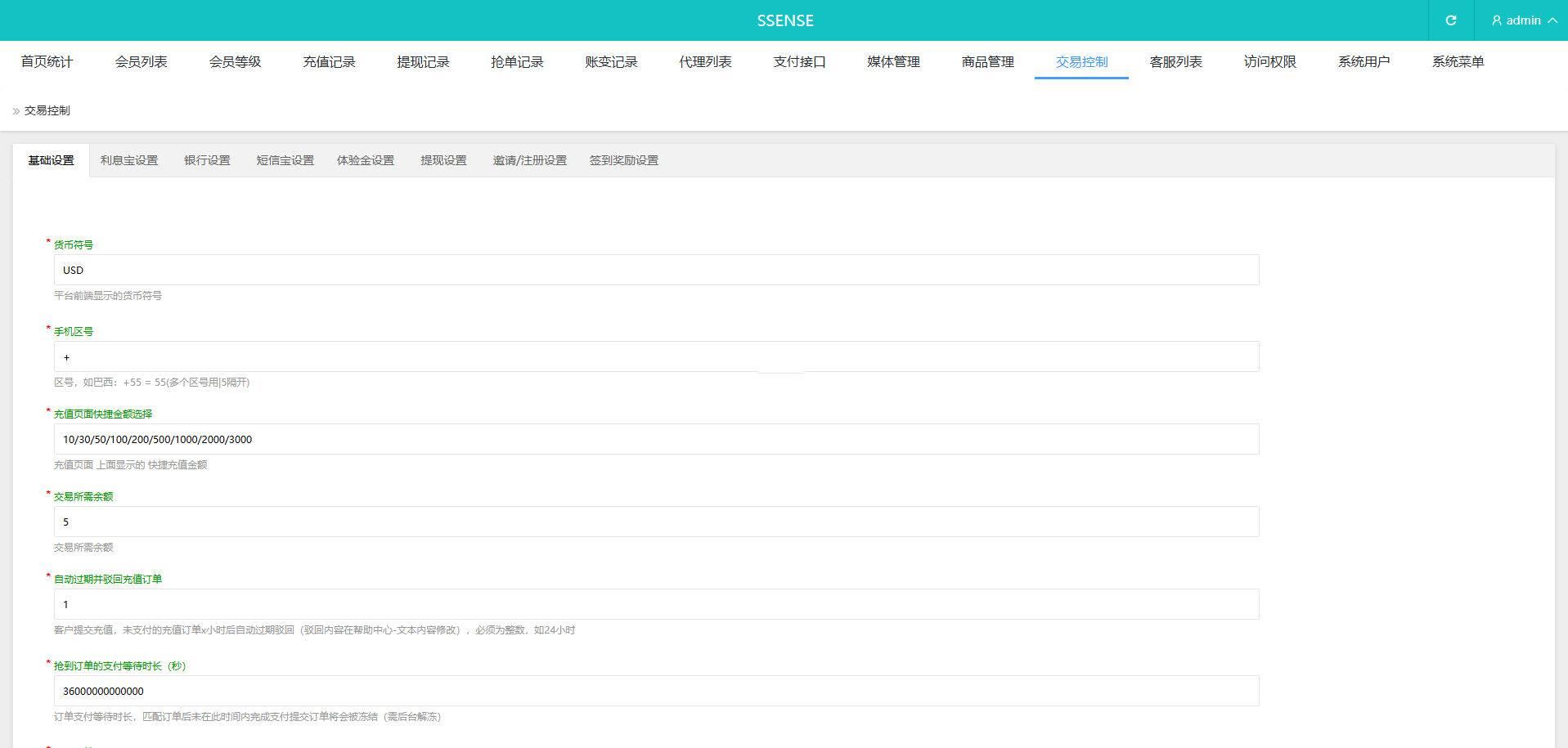The image size is (1568, 748).
Task: Open the 提现设置 tab
Action: click(443, 161)
